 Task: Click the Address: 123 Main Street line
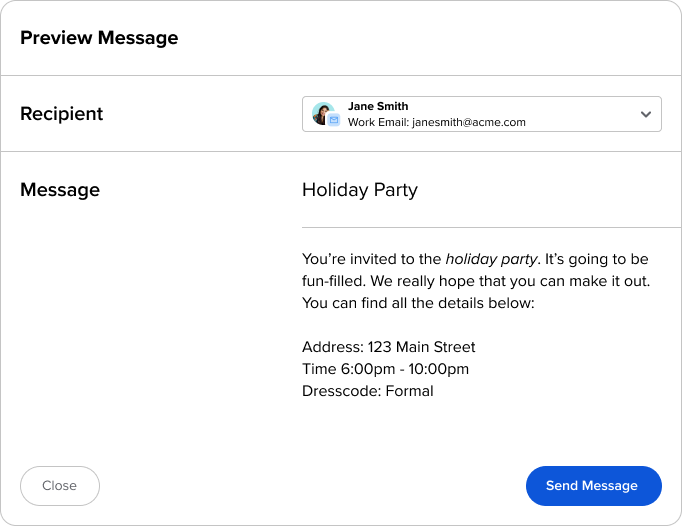pos(388,347)
